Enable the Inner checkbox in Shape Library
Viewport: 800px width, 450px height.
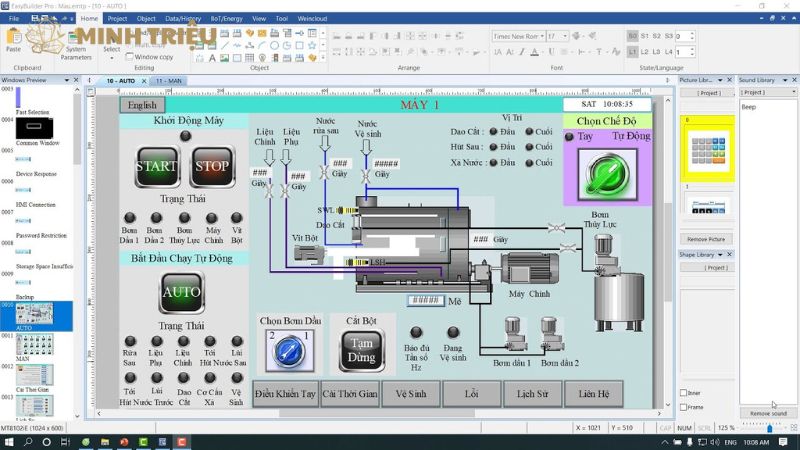pos(684,393)
